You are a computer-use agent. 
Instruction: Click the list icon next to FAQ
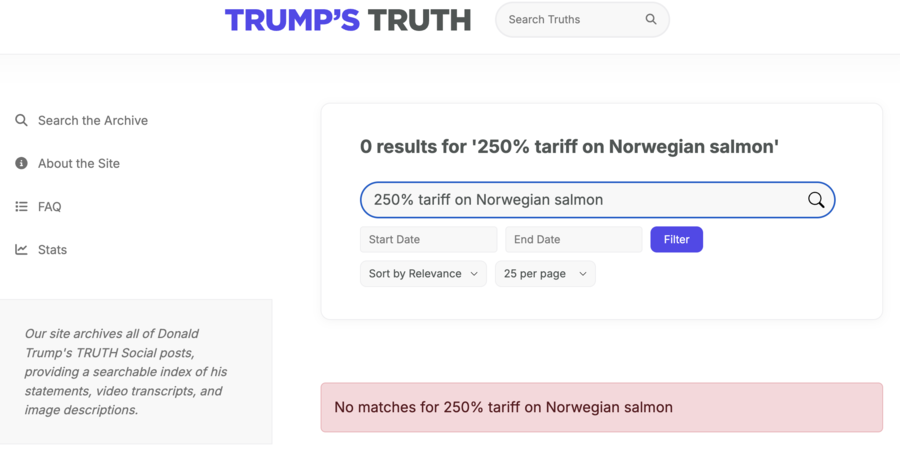tap(21, 207)
